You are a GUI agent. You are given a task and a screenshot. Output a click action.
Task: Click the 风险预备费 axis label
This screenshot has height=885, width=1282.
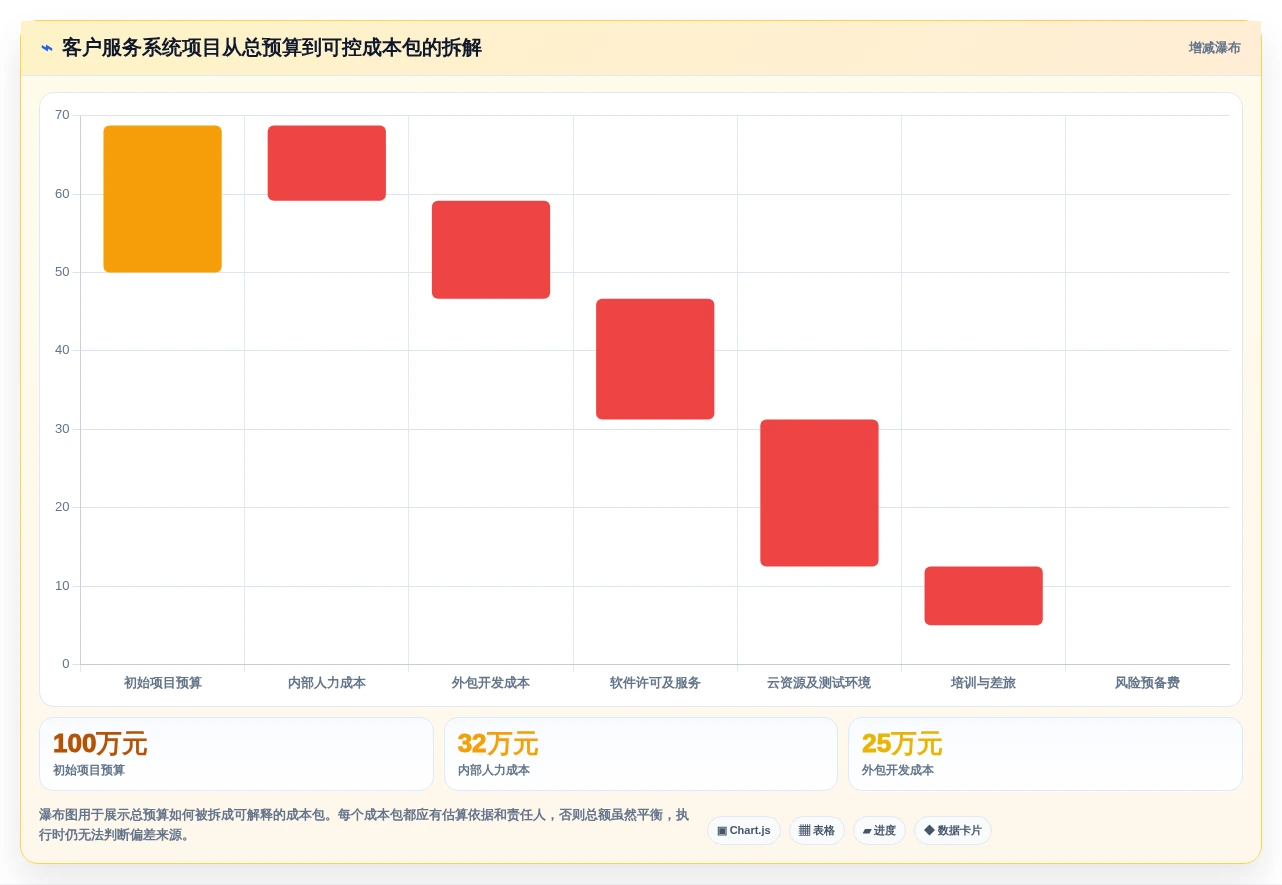point(1147,683)
